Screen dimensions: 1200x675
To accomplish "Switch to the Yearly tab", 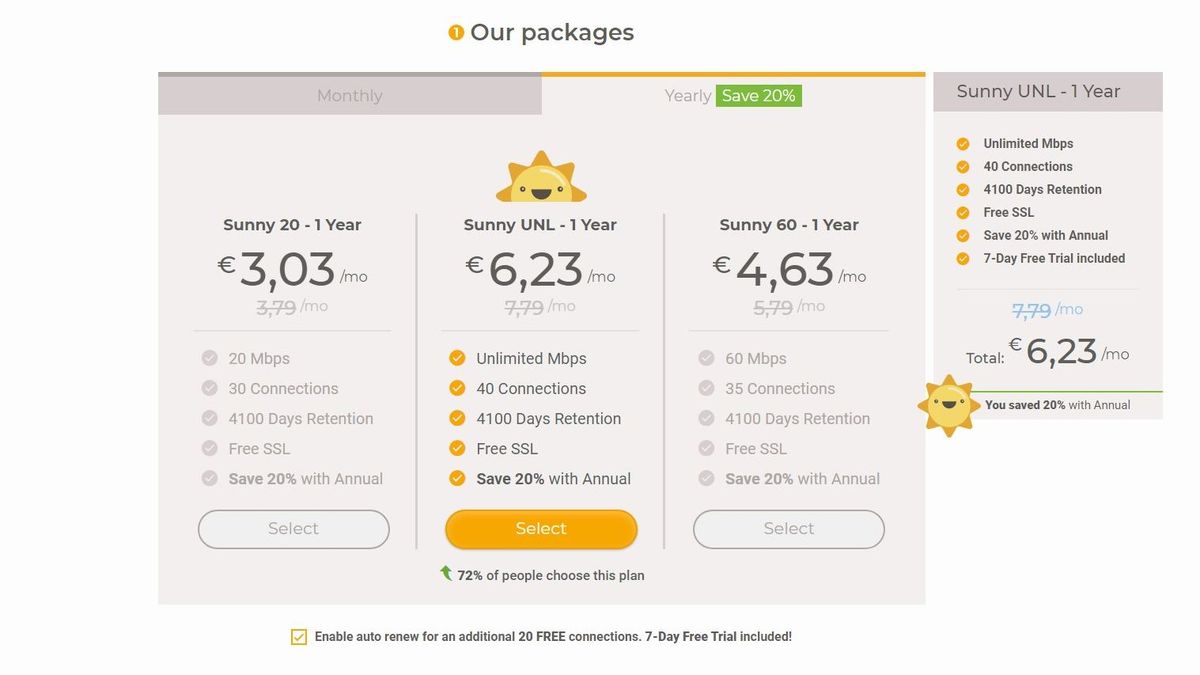I will point(687,95).
